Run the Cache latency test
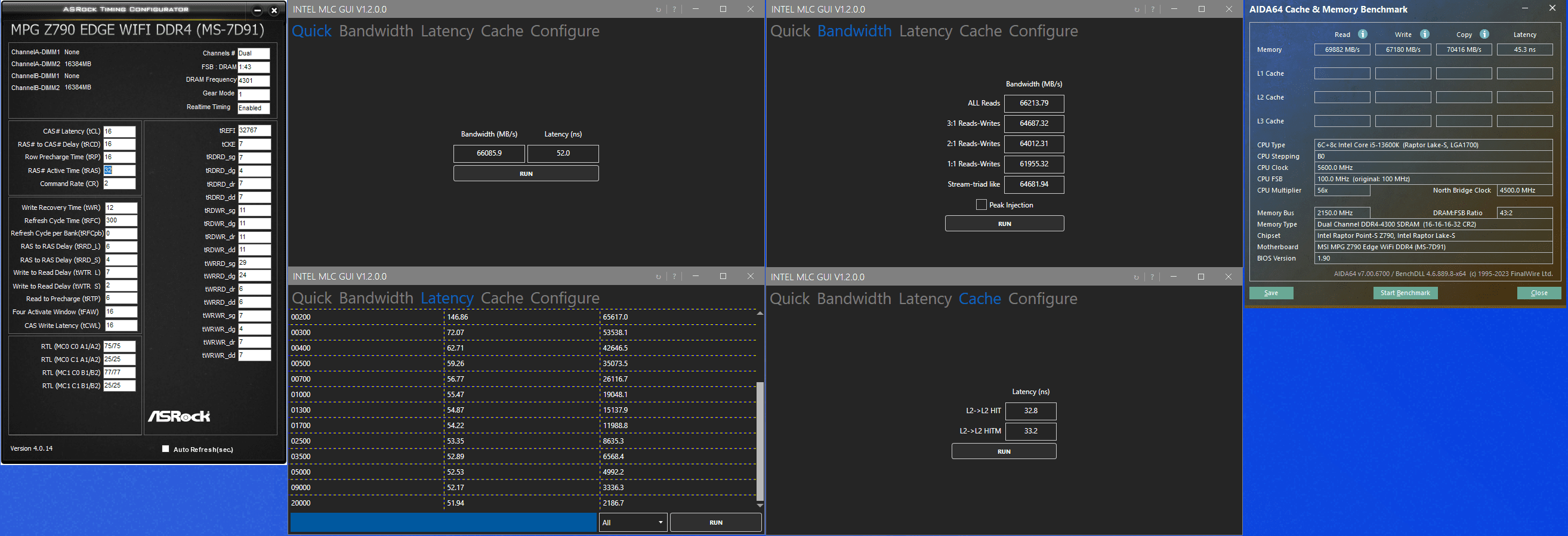 pos(1004,451)
